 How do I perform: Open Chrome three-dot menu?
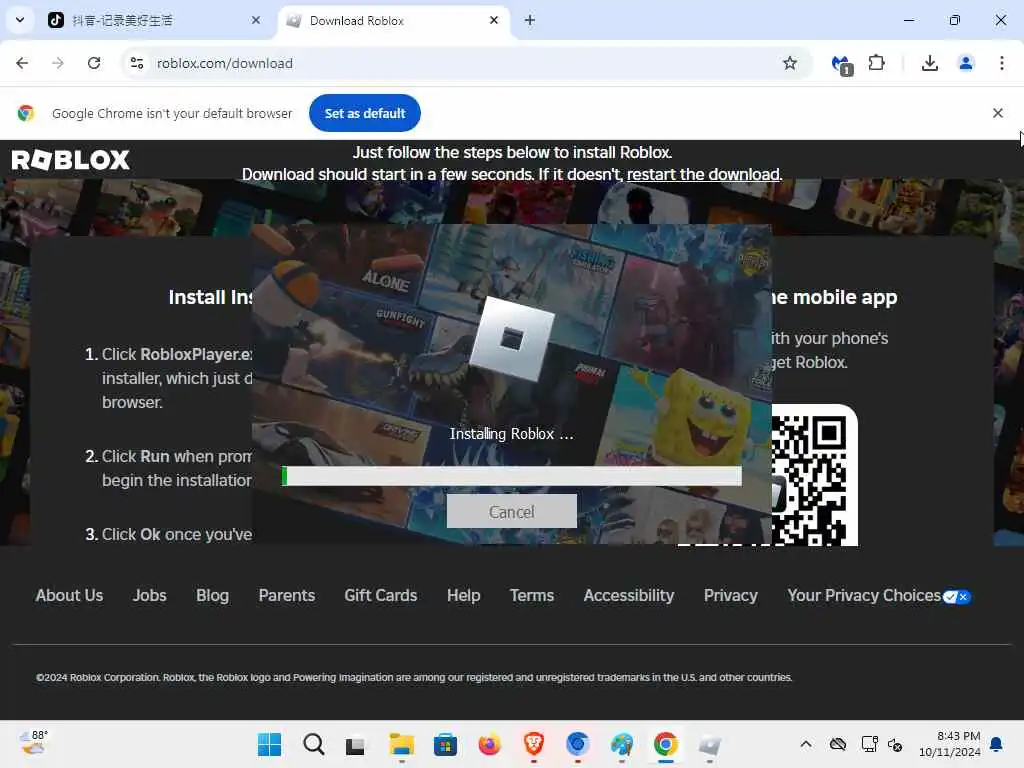point(1002,63)
